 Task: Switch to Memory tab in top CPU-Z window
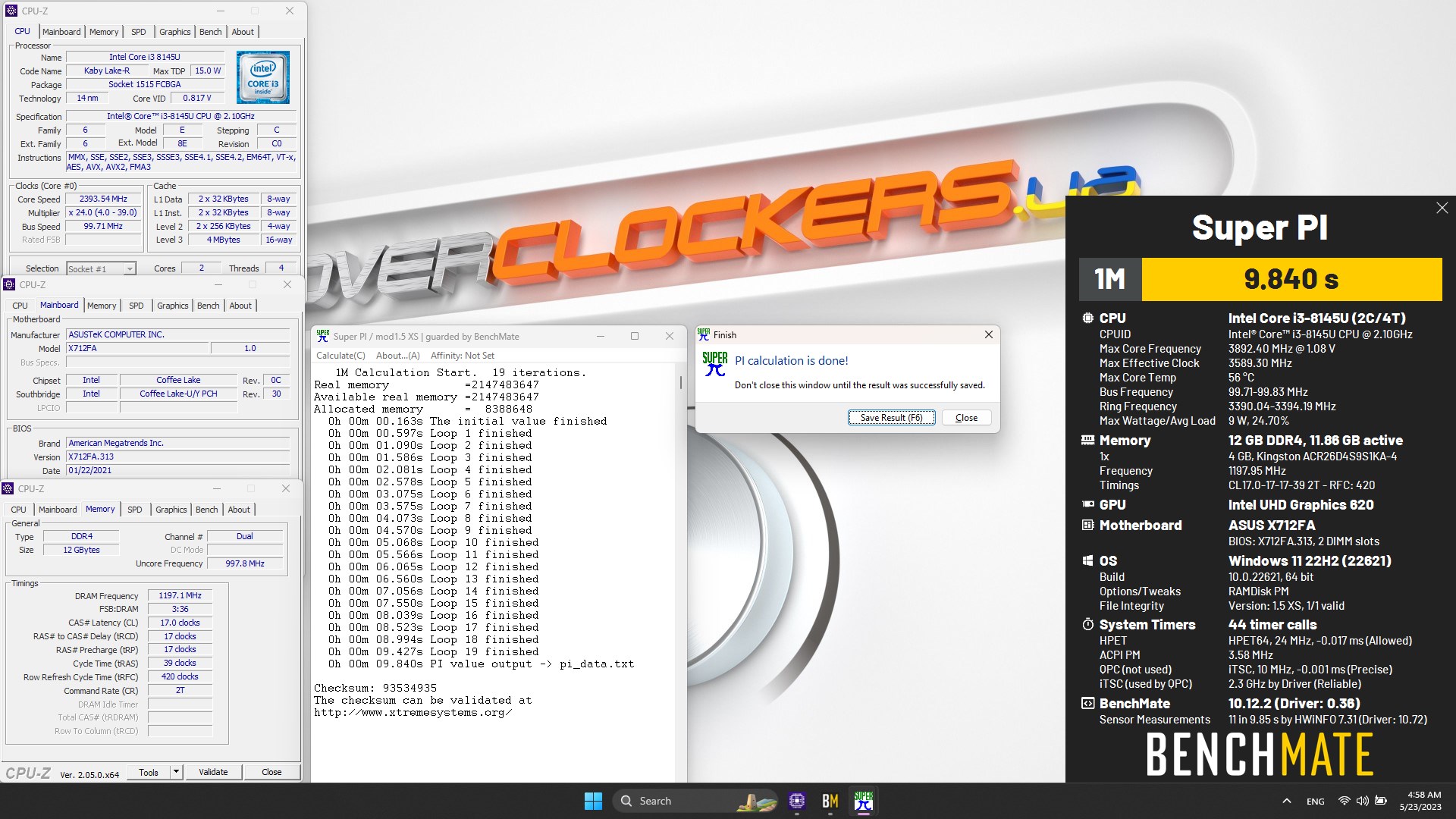coord(104,32)
